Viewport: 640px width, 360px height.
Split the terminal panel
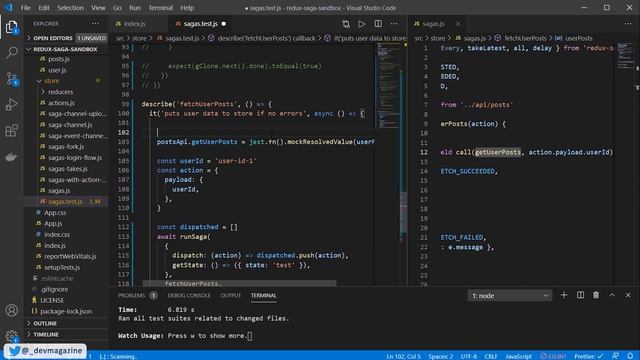tap(580, 295)
